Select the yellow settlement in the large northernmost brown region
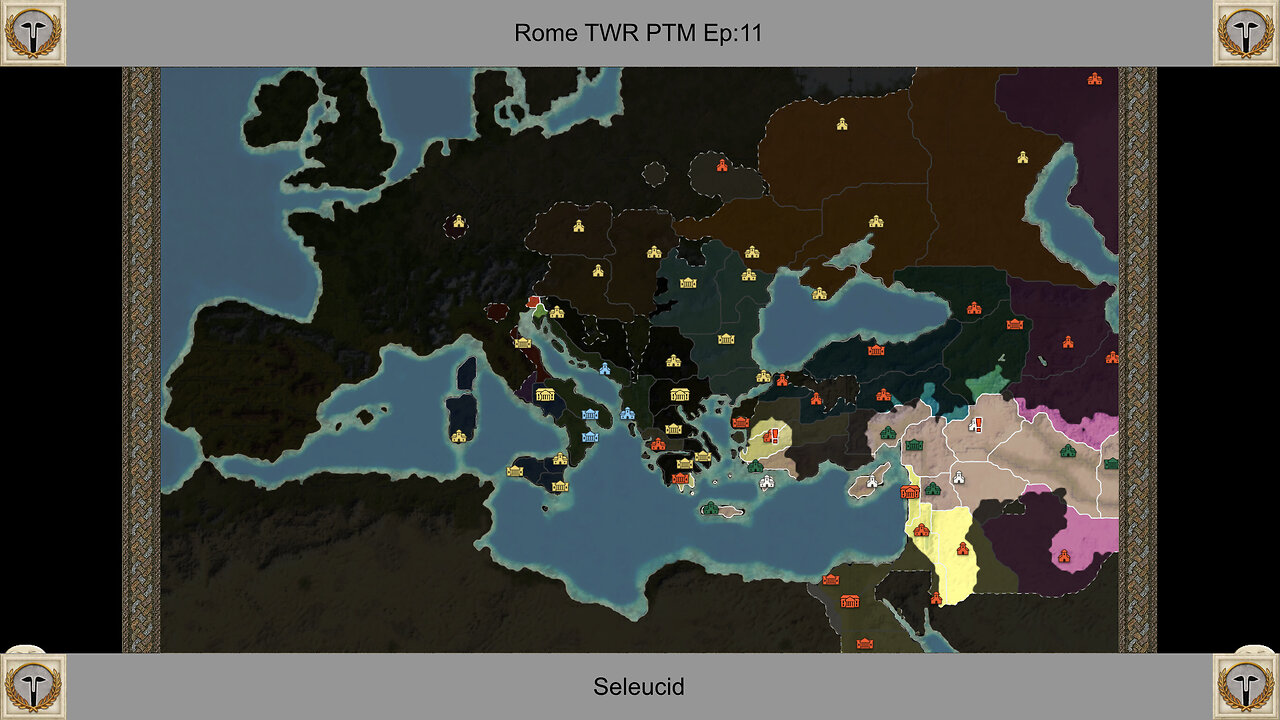 point(842,124)
